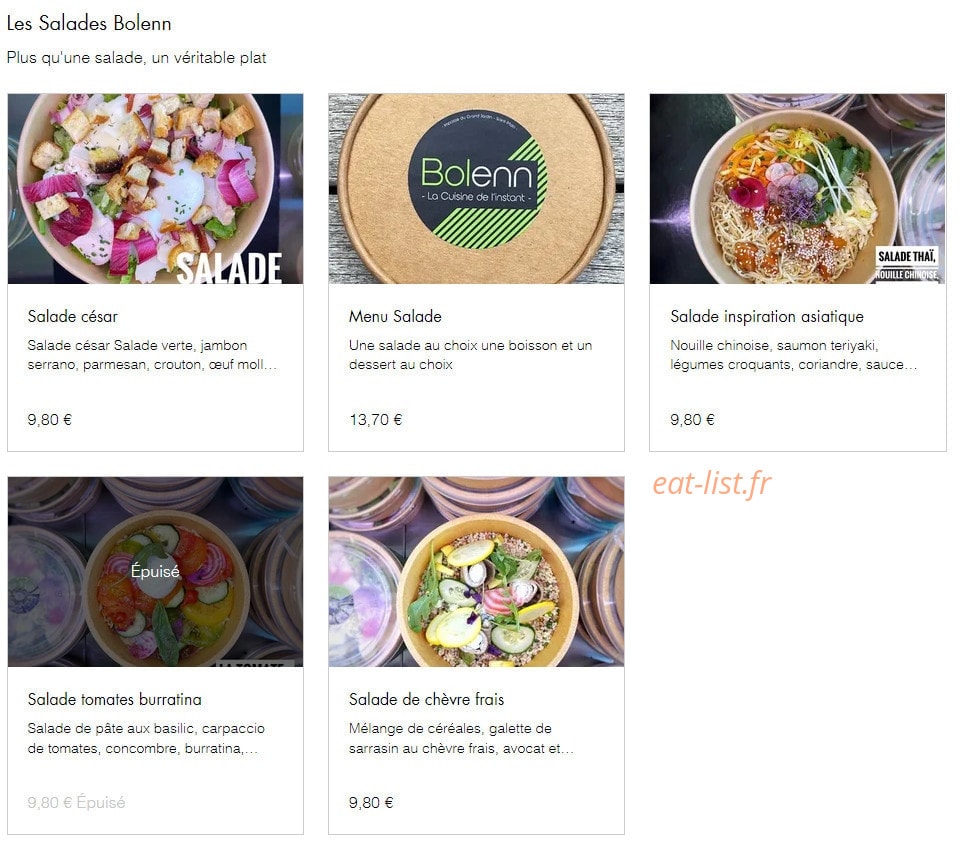The image size is (965, 847).
Task: Click the Mélange de céréales description text
Action: coord(461,739)
